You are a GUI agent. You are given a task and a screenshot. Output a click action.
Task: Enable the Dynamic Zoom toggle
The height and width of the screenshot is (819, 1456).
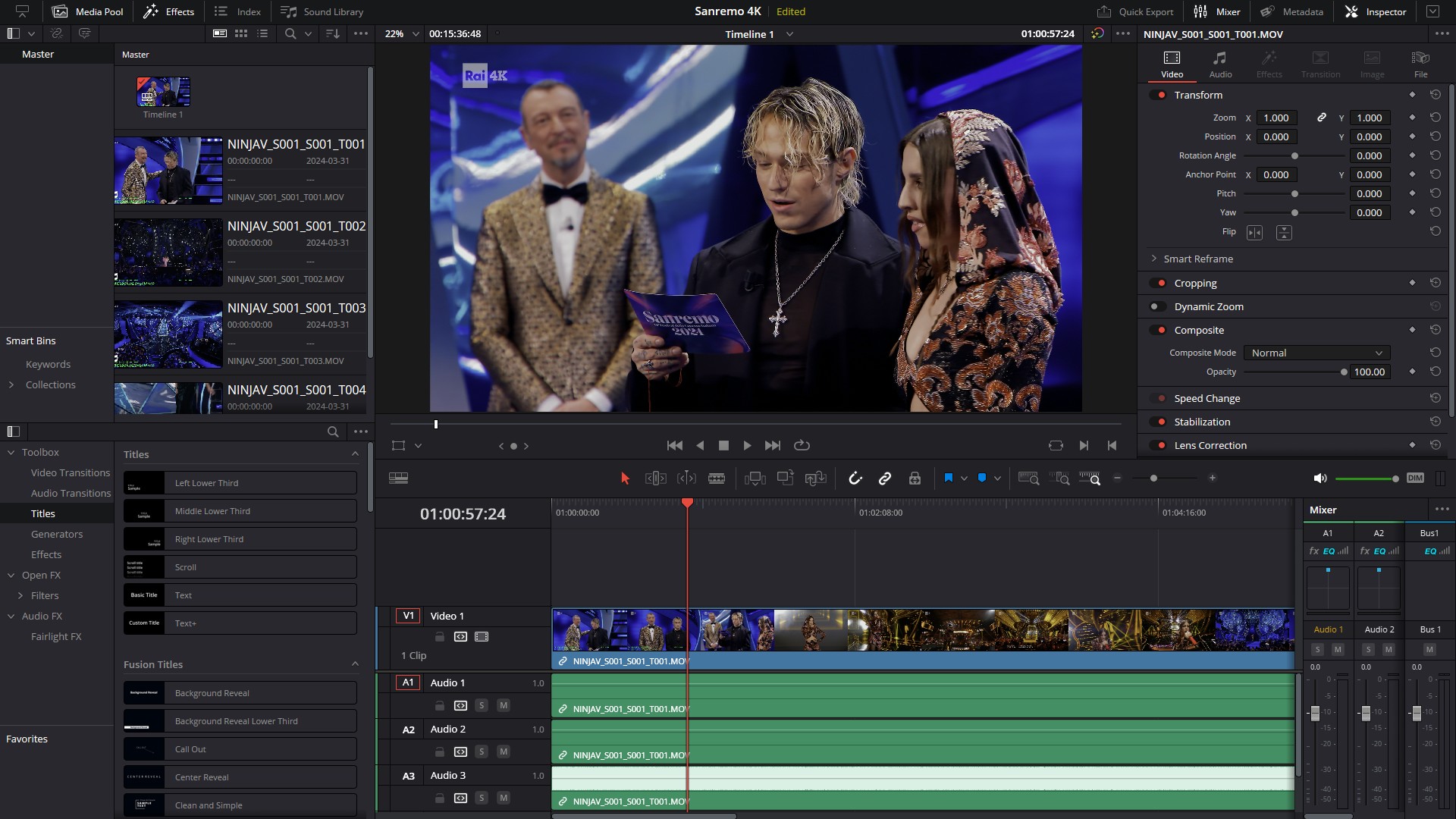pos(1158,307)
